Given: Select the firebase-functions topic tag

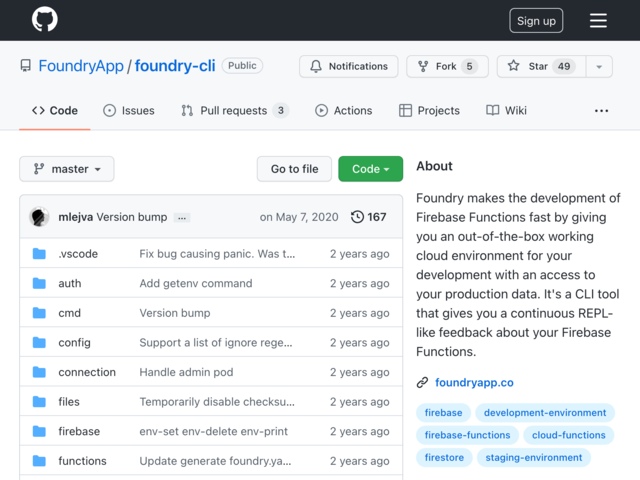Looking at the screenshot, I should (467, 435).
